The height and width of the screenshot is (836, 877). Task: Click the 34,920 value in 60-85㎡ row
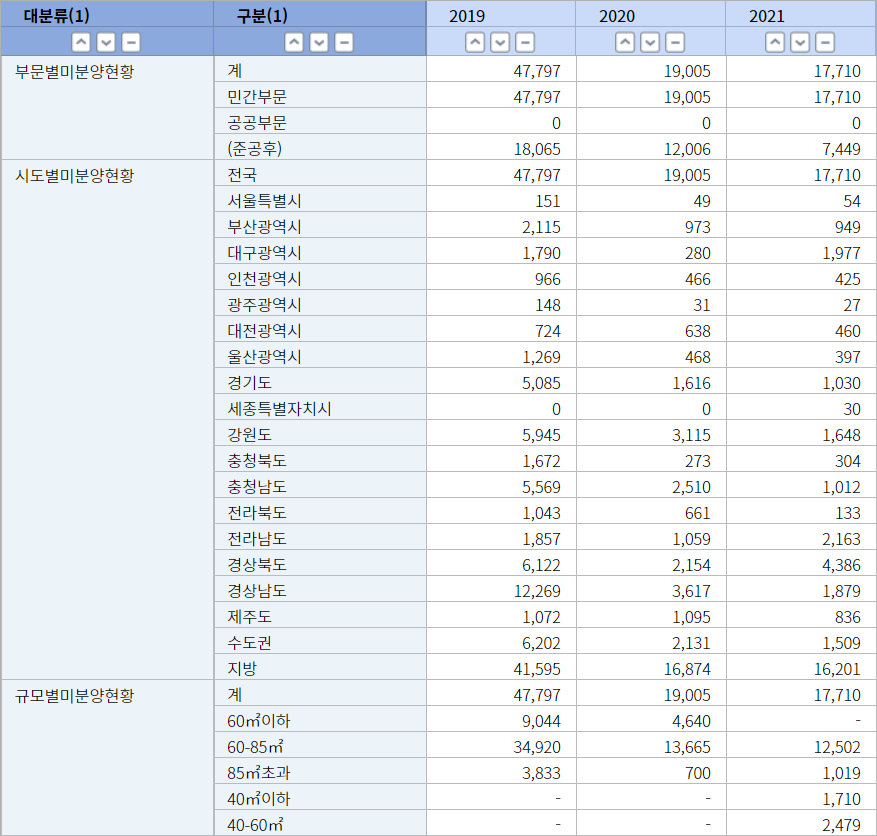pos(537,747)
